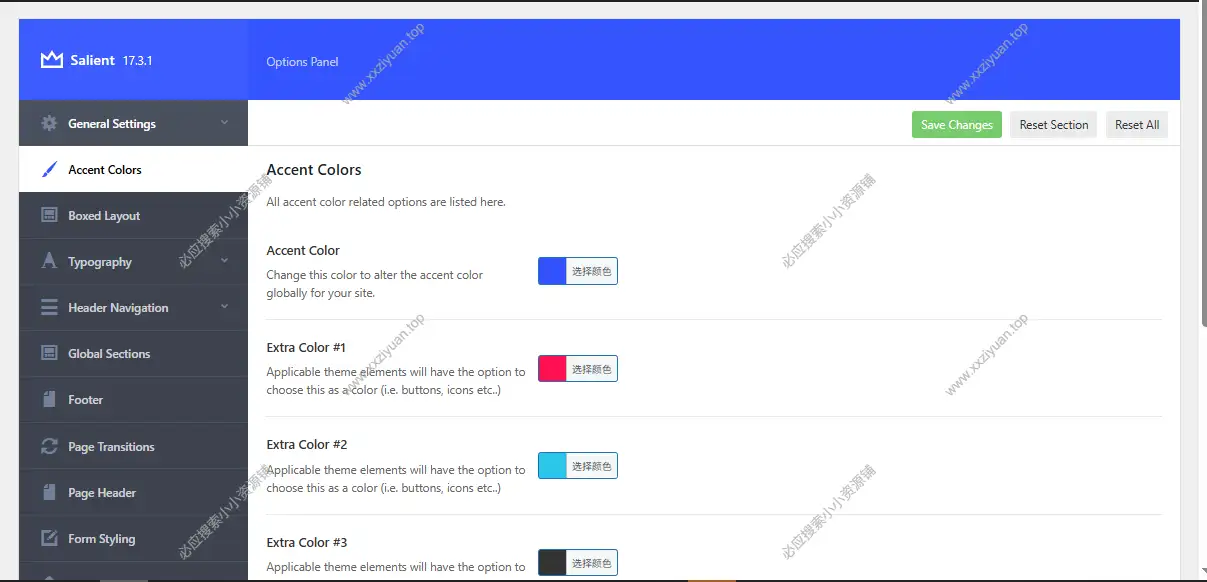The width and height of the screenshot is (1207, 582).
Task: Open the red Extra Color #1 swatch
Action: point(552,369)
